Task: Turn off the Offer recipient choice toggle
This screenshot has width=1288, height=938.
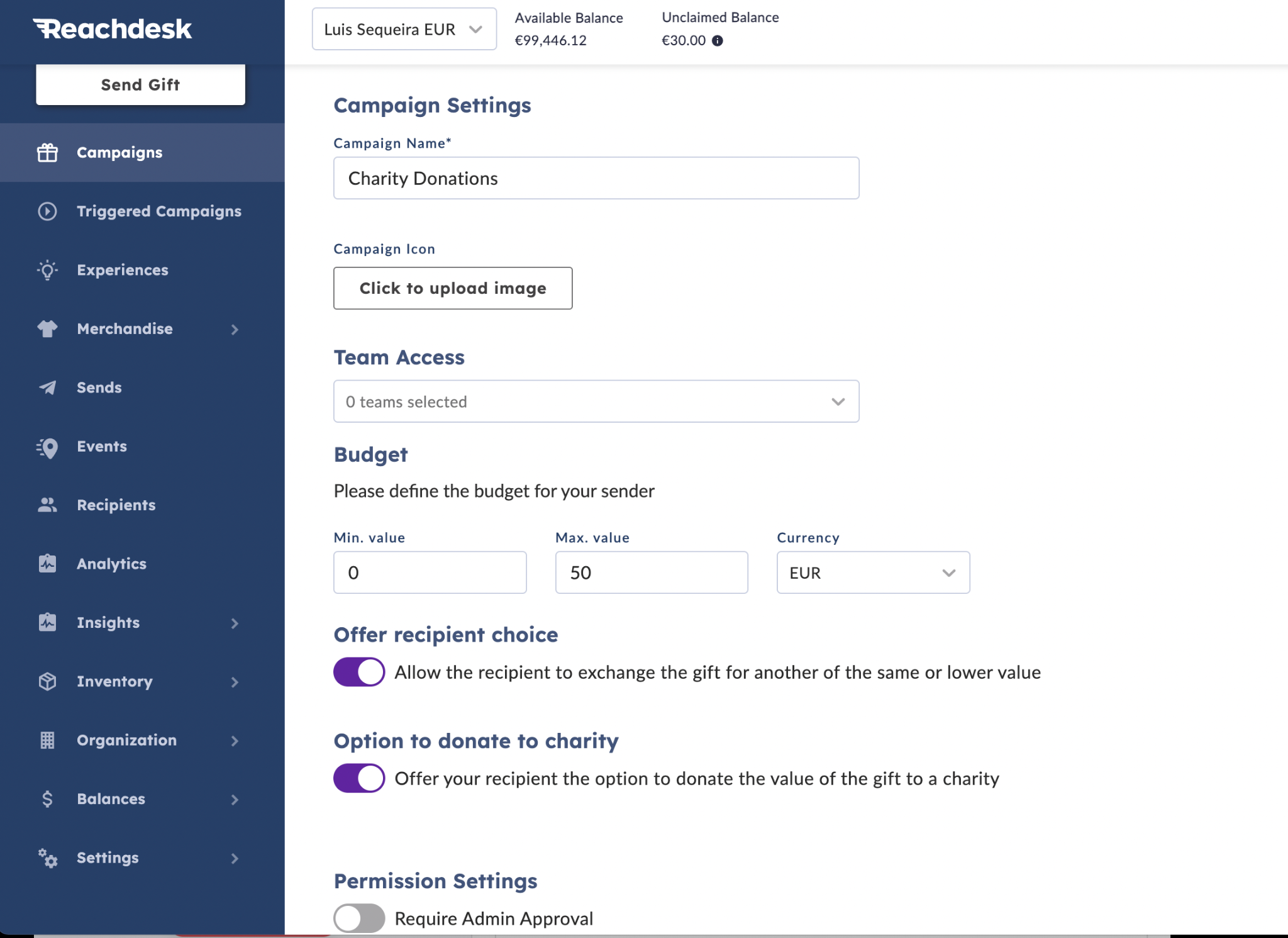Action: coord(359,672)
